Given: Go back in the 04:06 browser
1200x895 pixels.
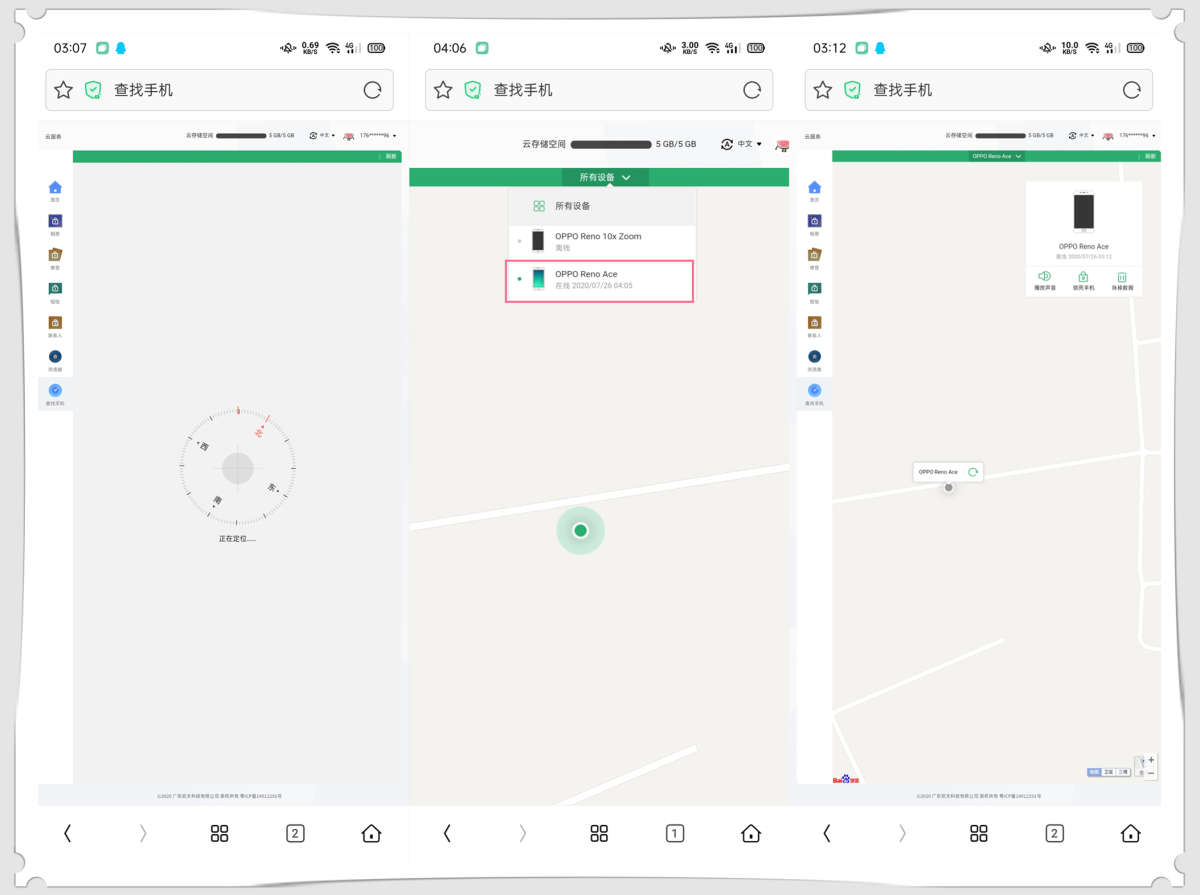Looking at the screenshot, I should [447, 833].
